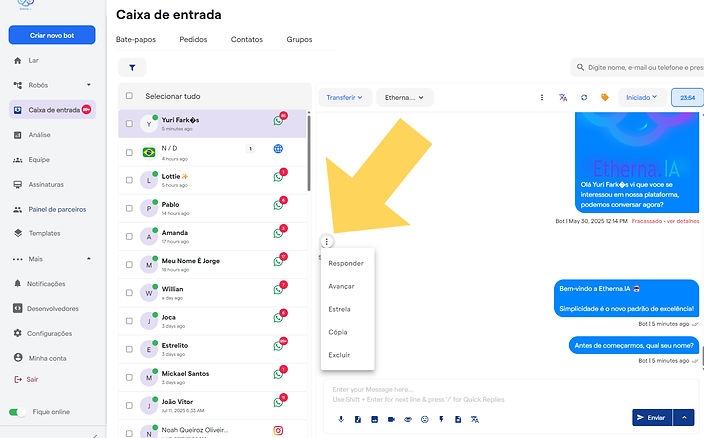Open the filter icon above contact list
Screen dimensions: 704x438
pos(132,67)
